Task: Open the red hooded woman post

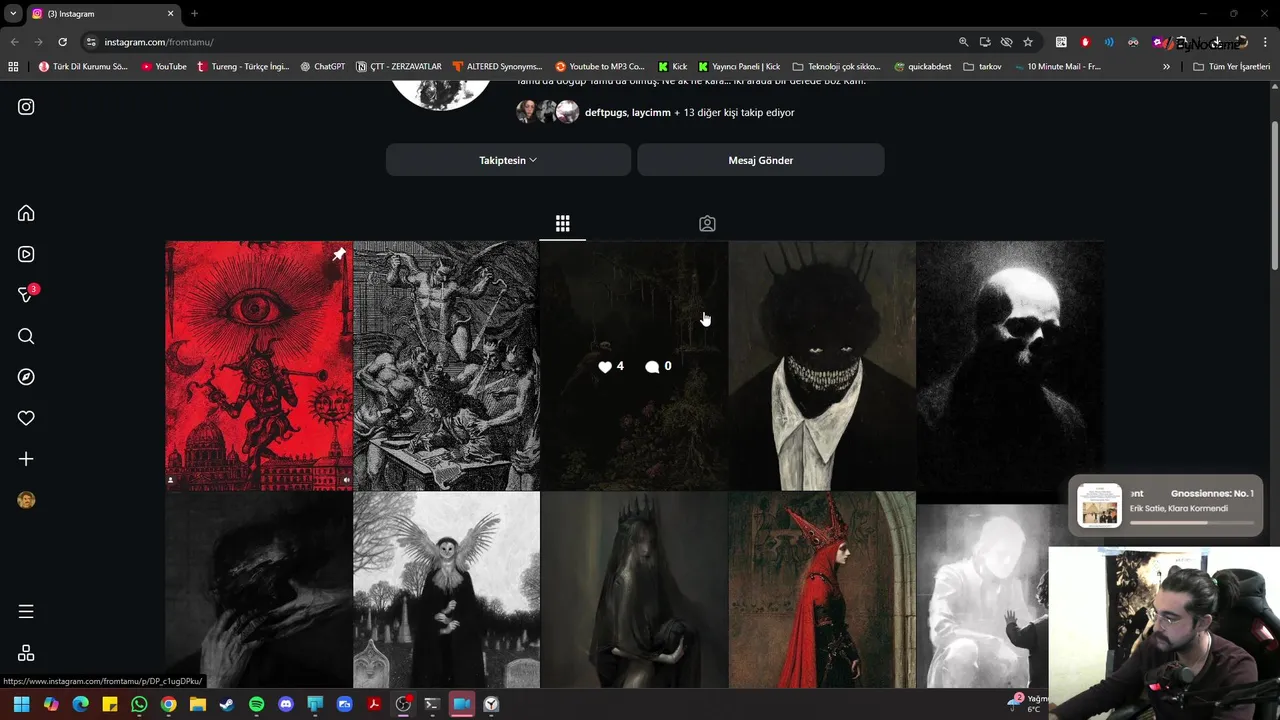Action: point(822,590)
